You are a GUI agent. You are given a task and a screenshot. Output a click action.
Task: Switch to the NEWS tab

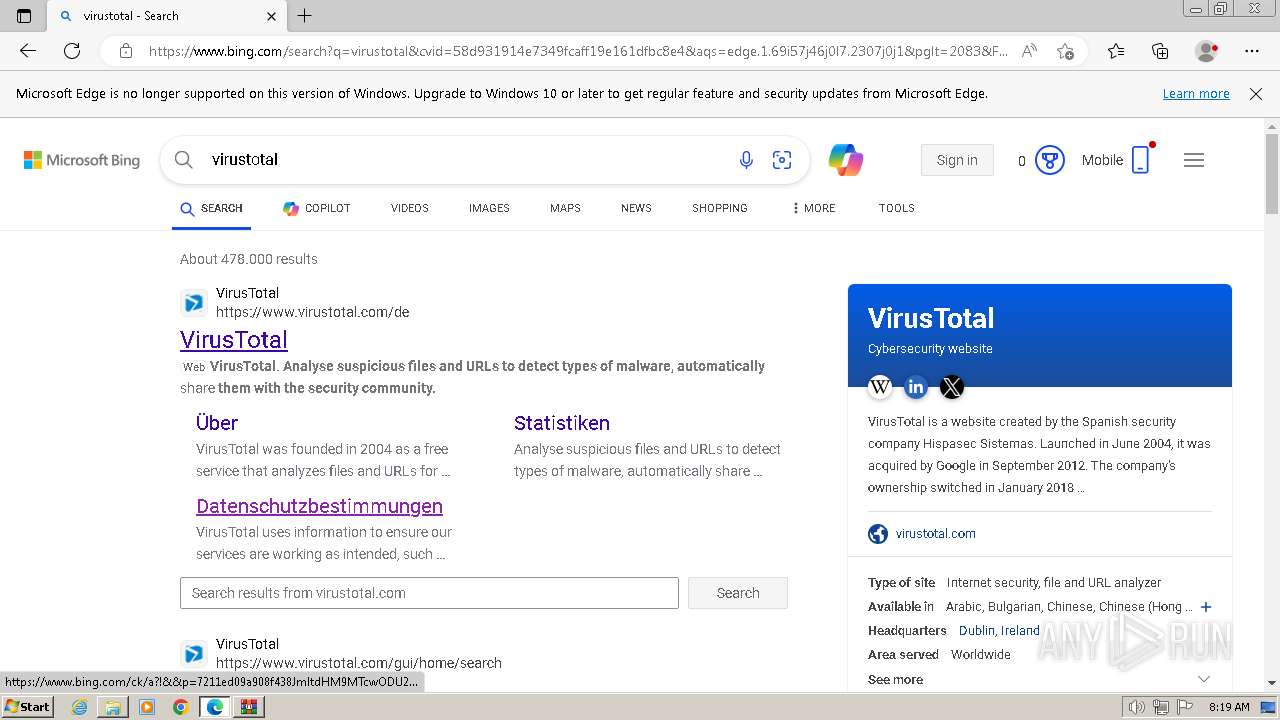click(636, 209)
